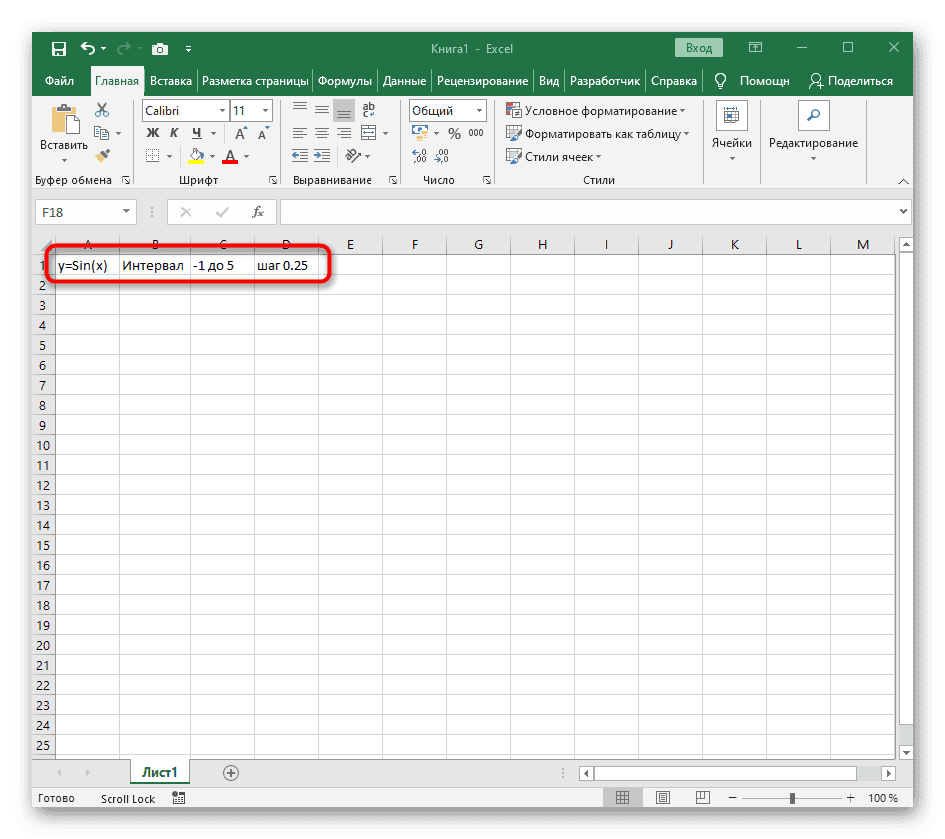Add a new sheet with the plus icon
945x839 pixels.
point(231,772)
